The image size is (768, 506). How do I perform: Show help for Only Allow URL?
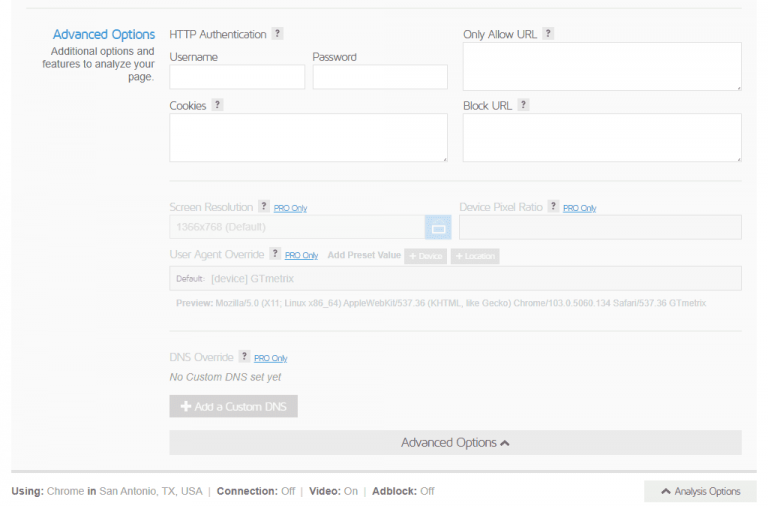(548, 33)
